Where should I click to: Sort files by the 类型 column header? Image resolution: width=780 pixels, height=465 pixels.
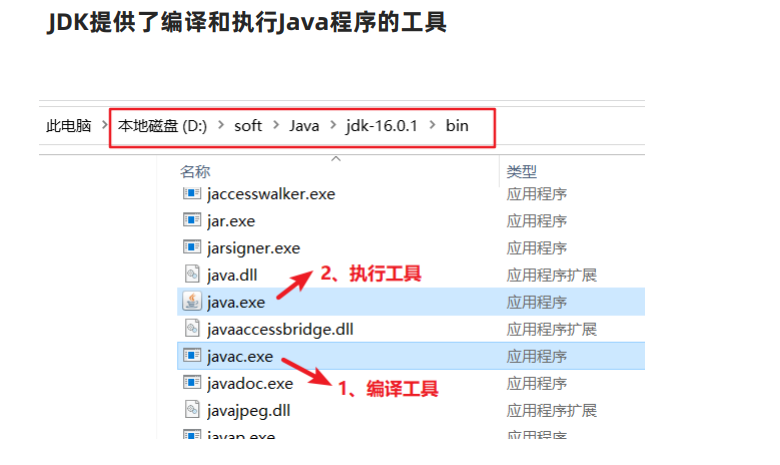(x=521, y=172)
